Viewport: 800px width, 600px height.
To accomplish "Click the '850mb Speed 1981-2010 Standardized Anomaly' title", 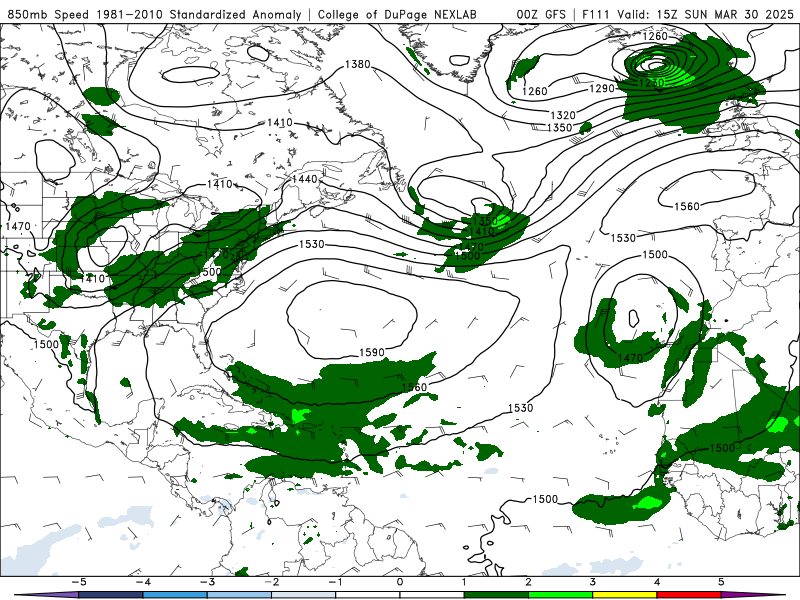I will pos(154,14).
